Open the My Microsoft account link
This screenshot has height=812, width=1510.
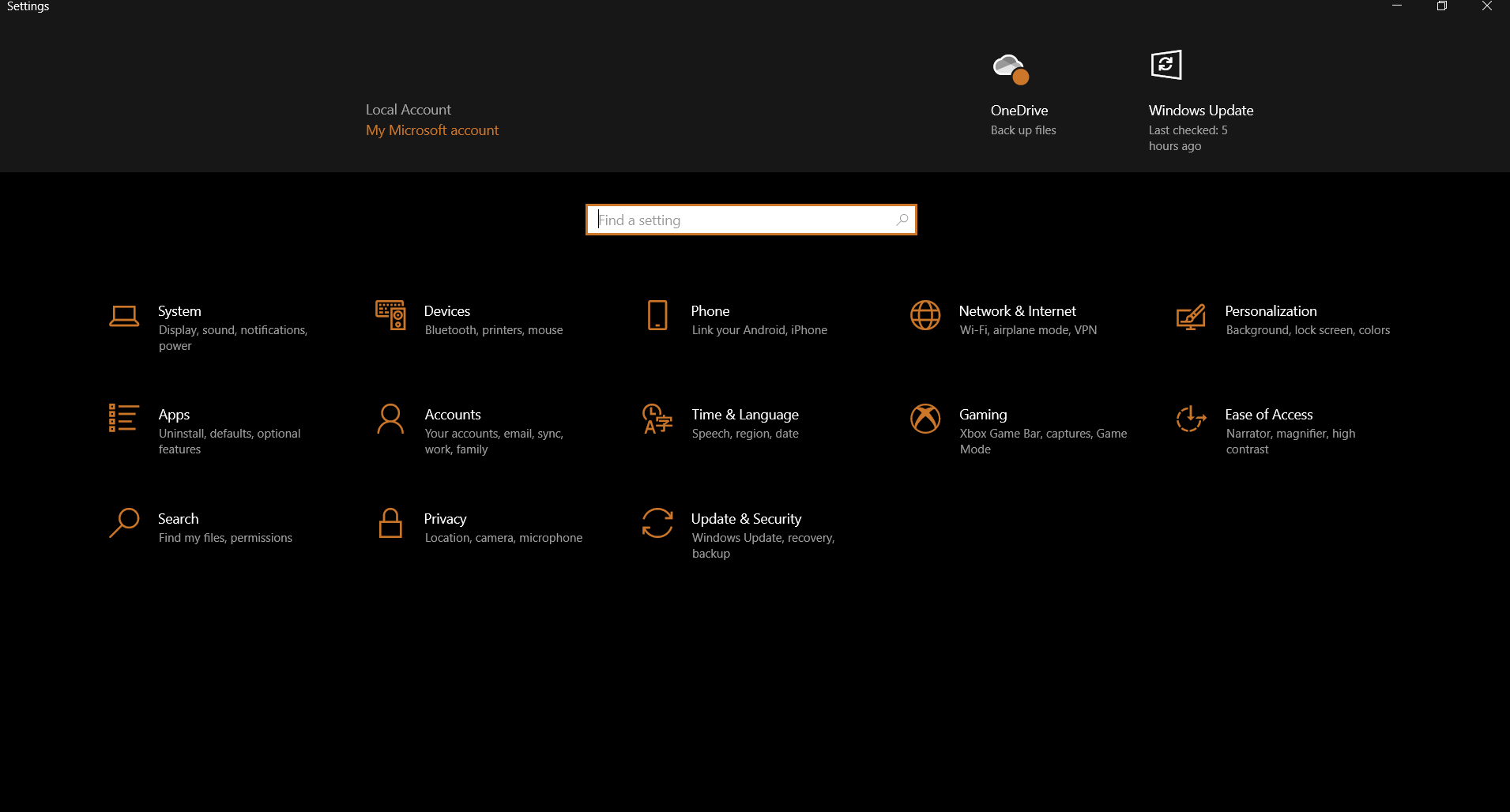(x=432, y=130)
